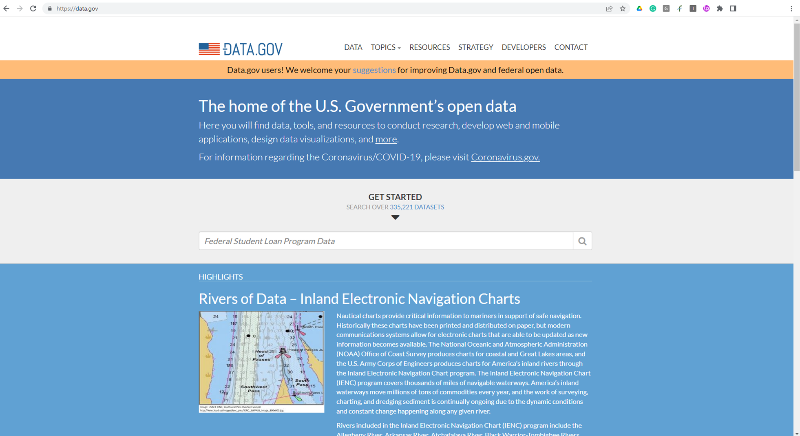Click the browser address bar URL

[x=78, y=9]
